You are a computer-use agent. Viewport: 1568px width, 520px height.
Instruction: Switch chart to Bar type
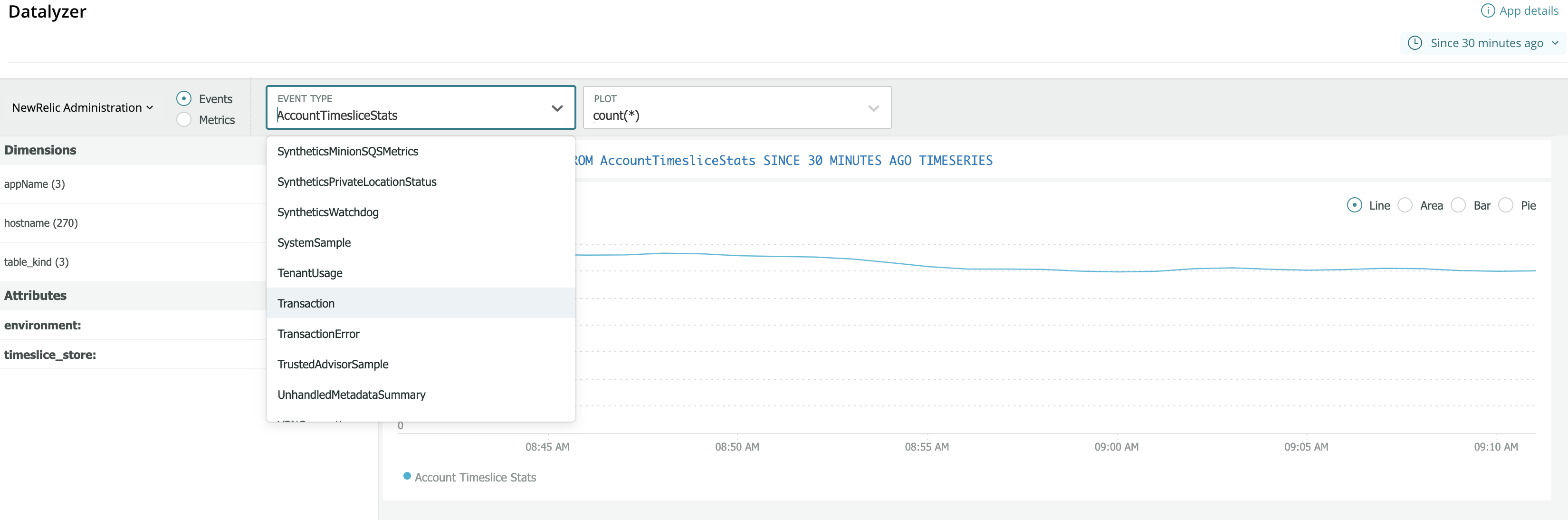[1458, 205]
